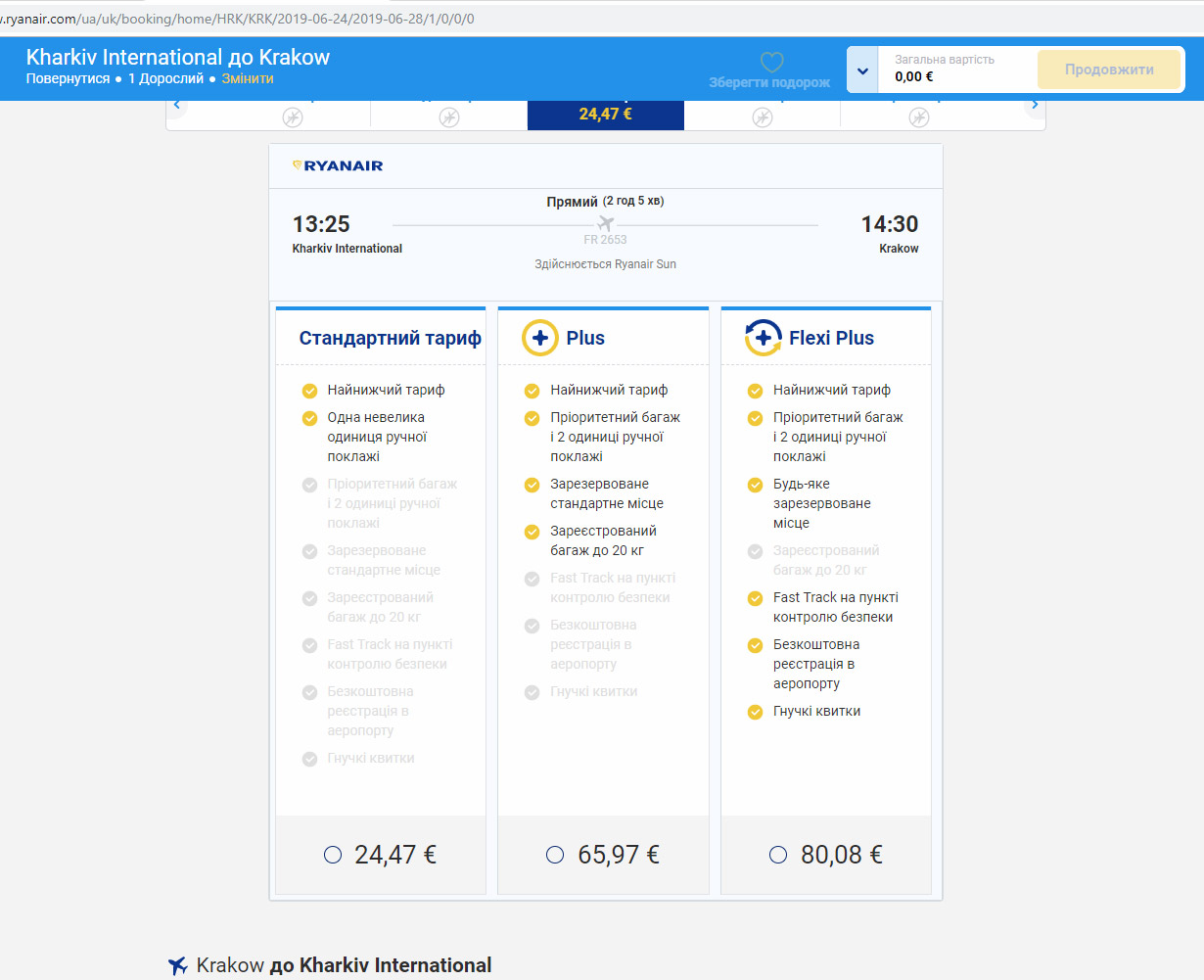1204x980 pixels.
Task: Click the Ryanair logo in flight card
Action: pos(338,166)
